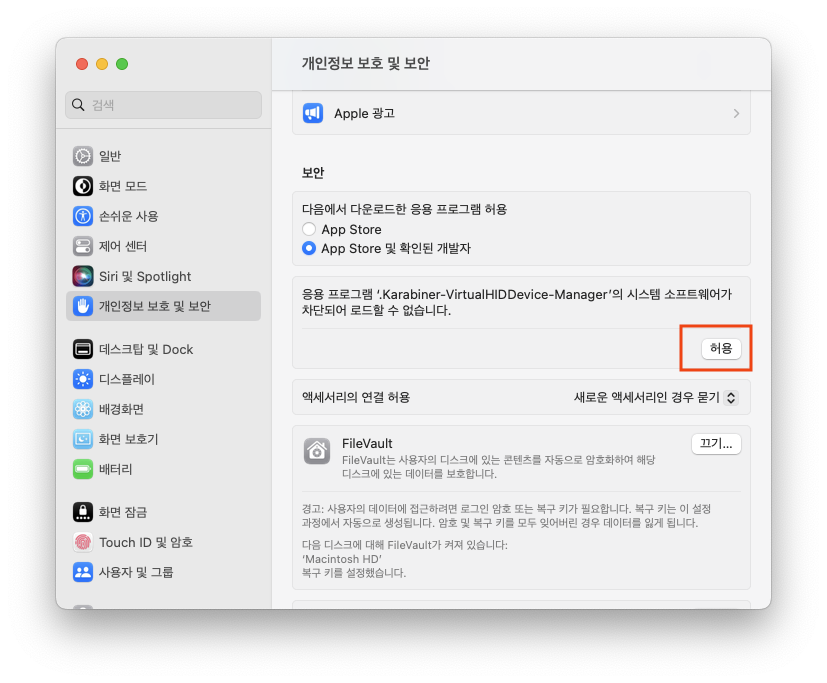Click the 손쉬운 사용 accessibility icon
This screenshot has width=827, height=683.
(x=83, y=216)
